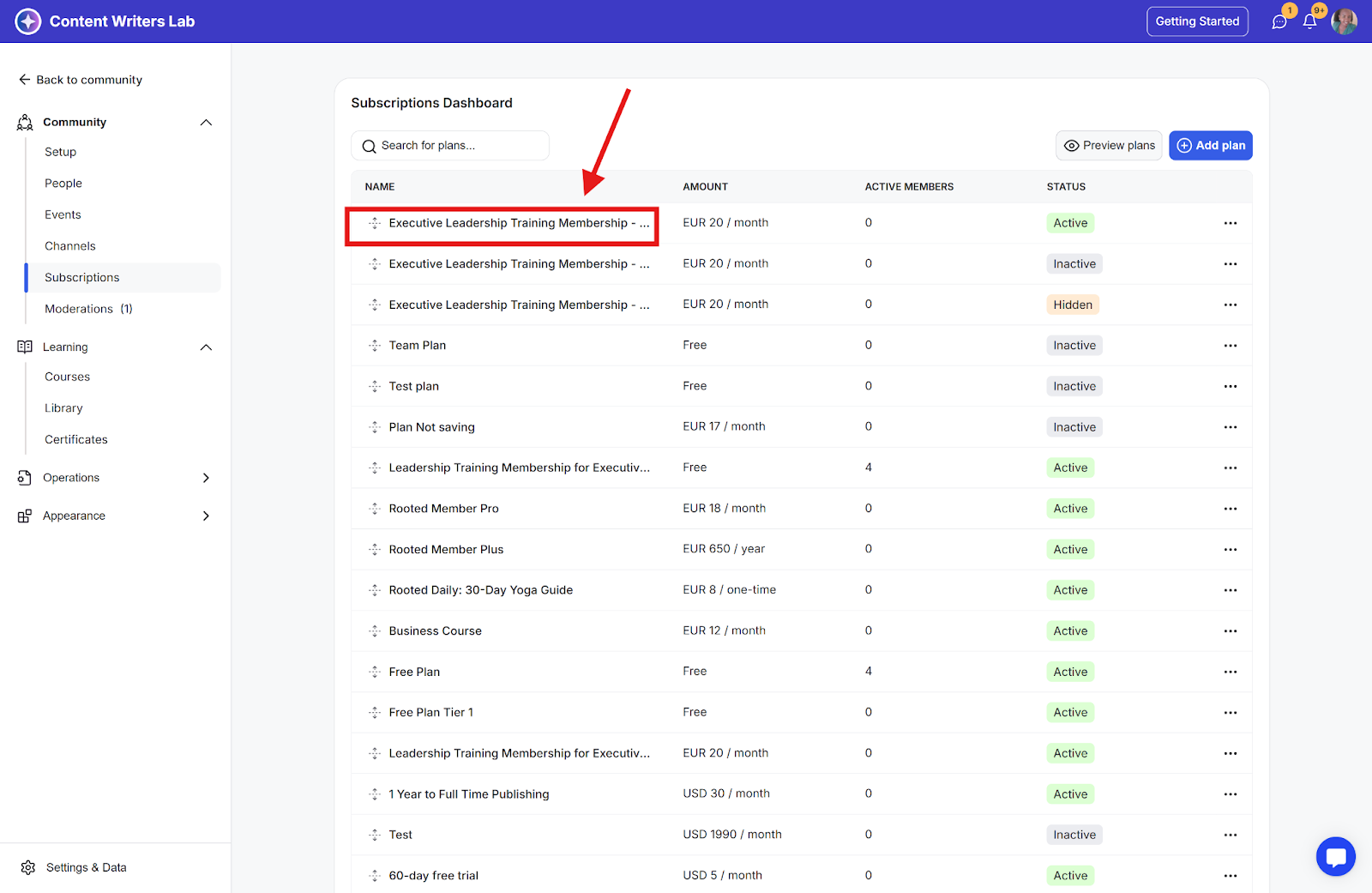Image resolution: width=1372 pixels, height=893 pixels.
Task: Open the live chat support widget
Action: coord(1335,856)
